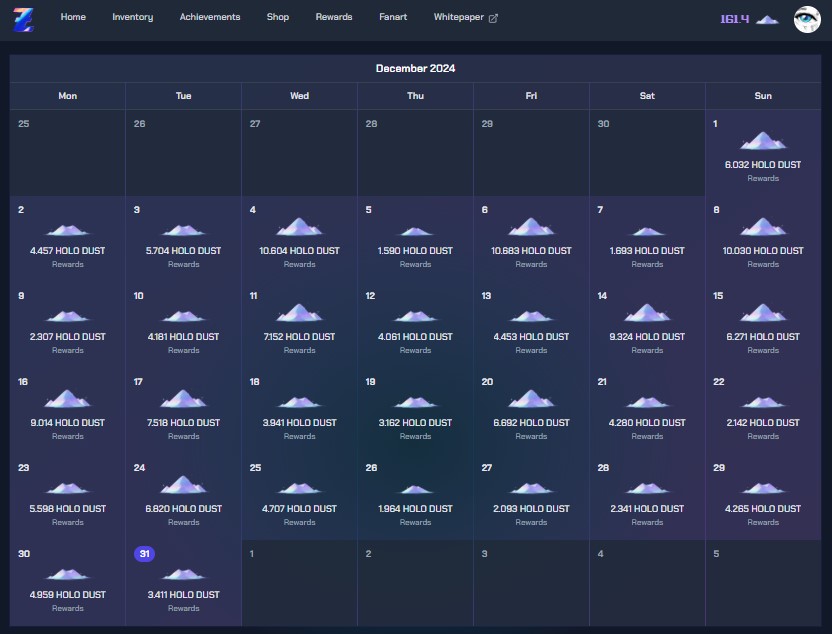
Task: Open the Fanart section
Action: [x=393, y=17]
